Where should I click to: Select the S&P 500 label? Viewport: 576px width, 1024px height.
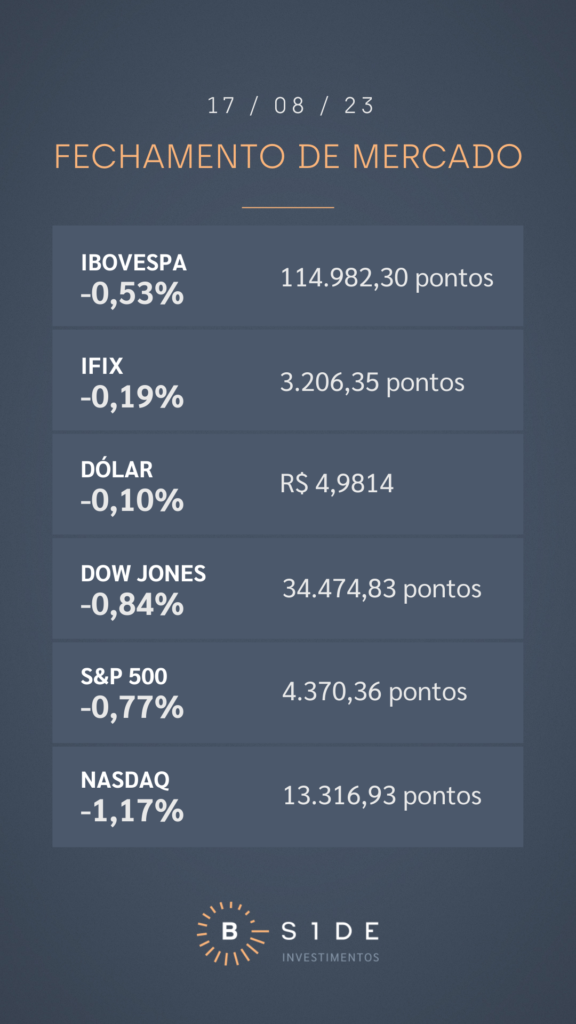[124, 677]
